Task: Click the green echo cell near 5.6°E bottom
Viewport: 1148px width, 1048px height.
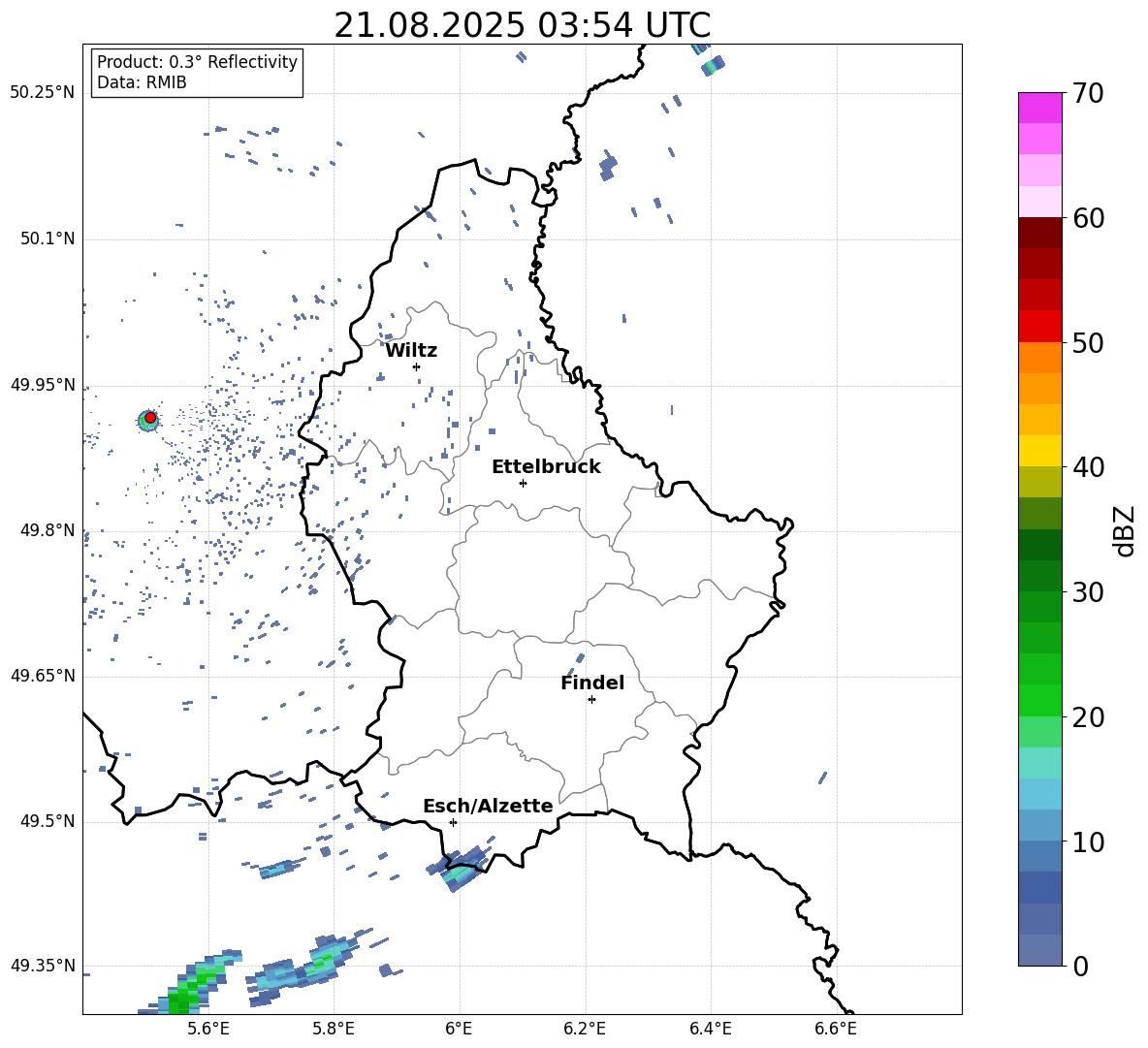Action: [x=190, y=984]
